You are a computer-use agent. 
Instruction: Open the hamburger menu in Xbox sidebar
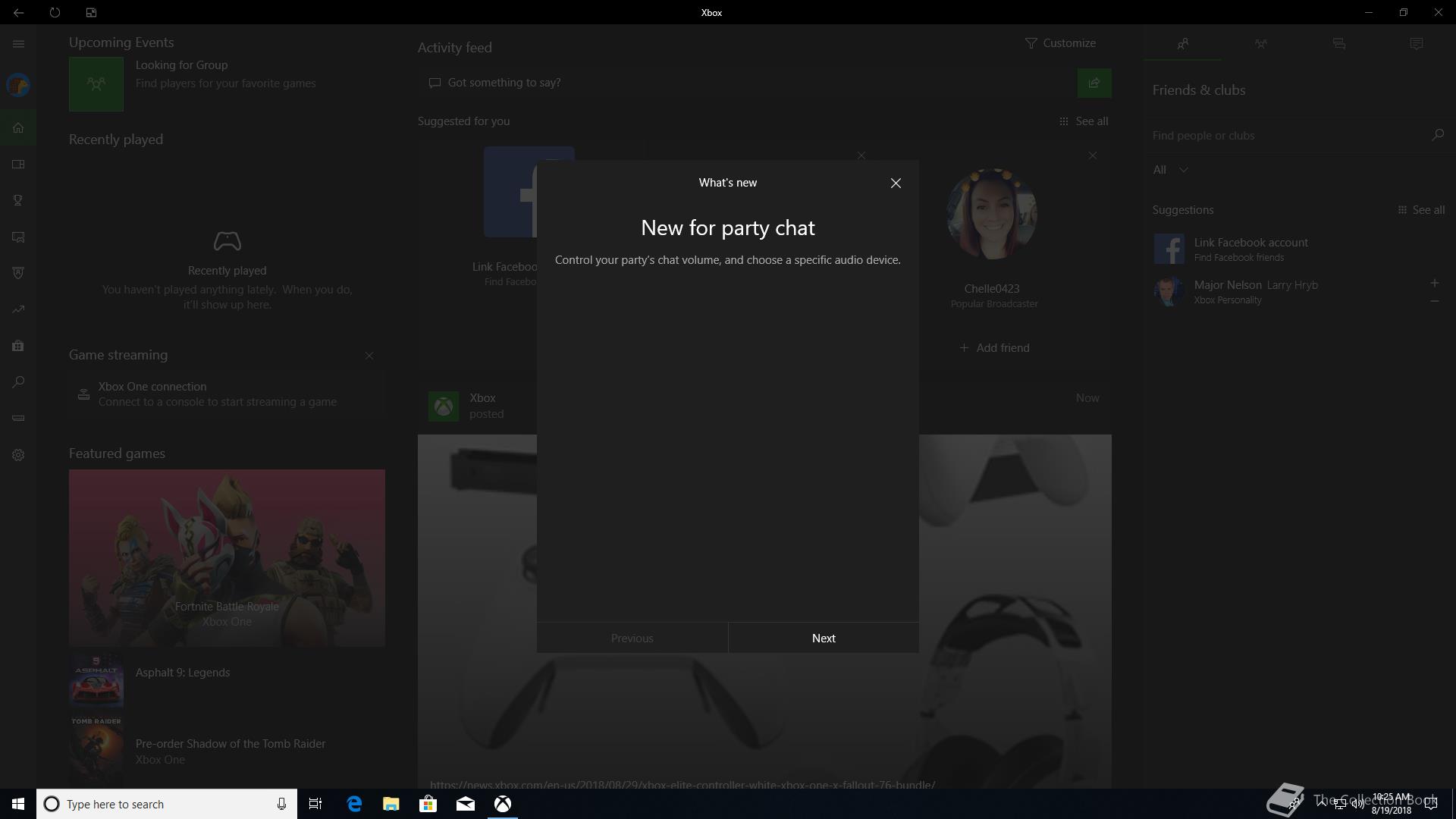(18, 44)
